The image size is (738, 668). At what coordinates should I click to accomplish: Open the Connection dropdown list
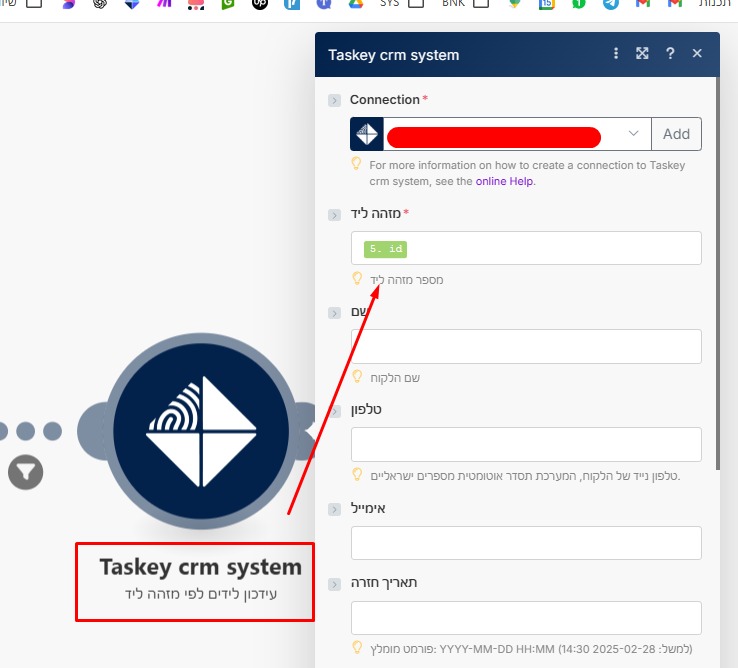coord(633,134)
